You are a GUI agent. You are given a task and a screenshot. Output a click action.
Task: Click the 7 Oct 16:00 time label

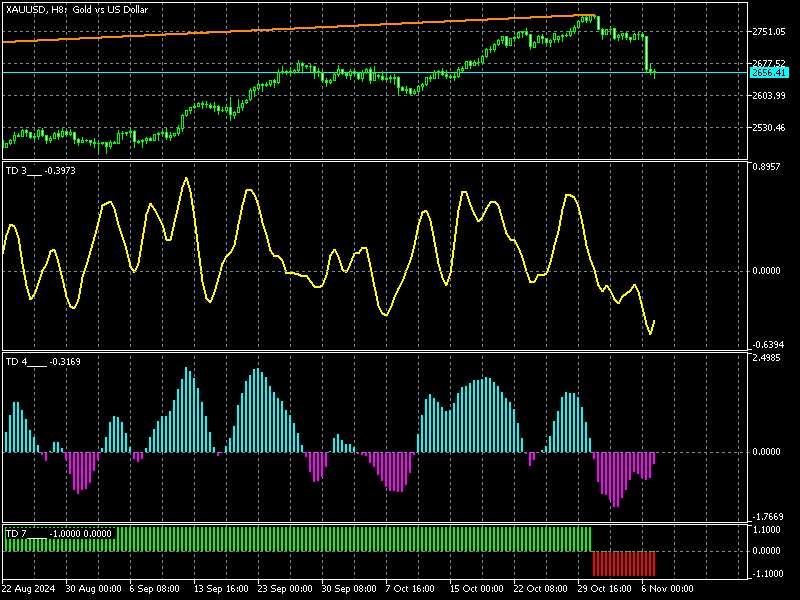410,589
